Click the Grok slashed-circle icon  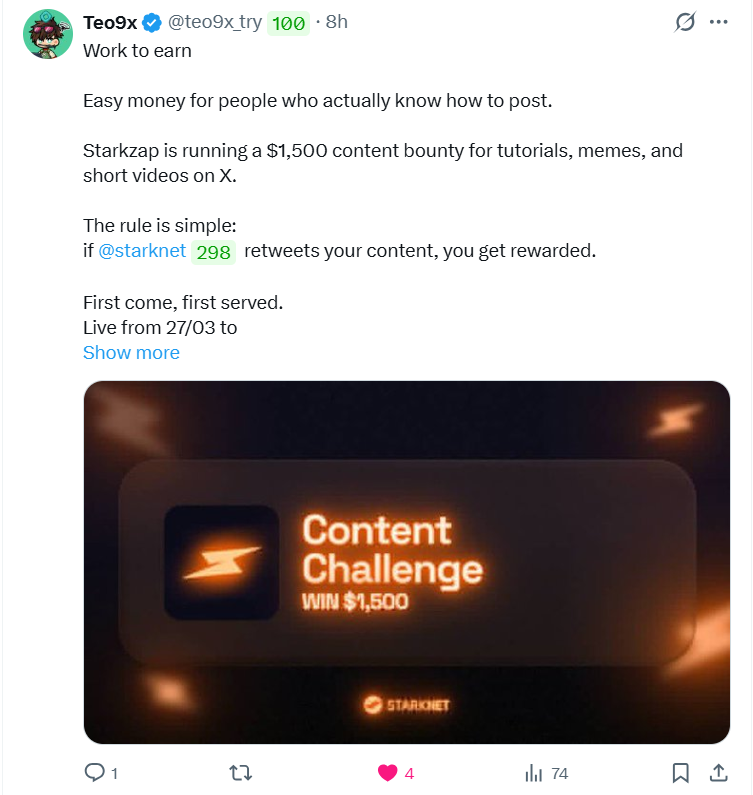point(685,22)
